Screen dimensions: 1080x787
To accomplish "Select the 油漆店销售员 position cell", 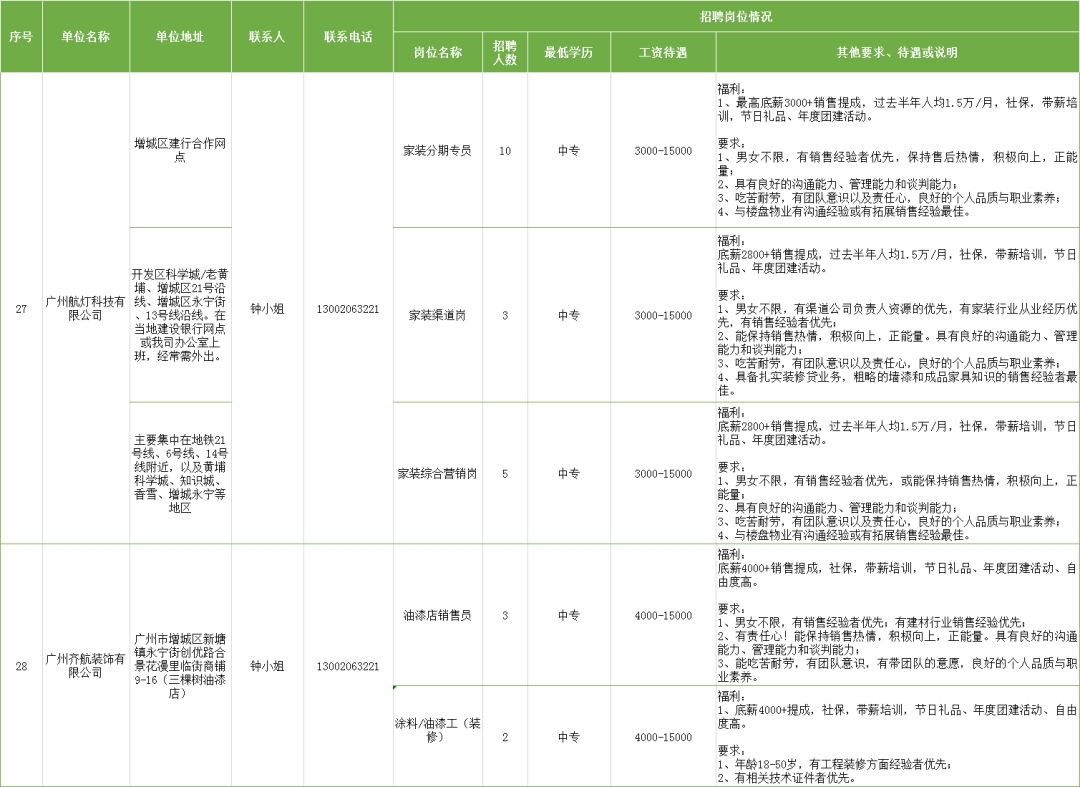I will point(437,614).
